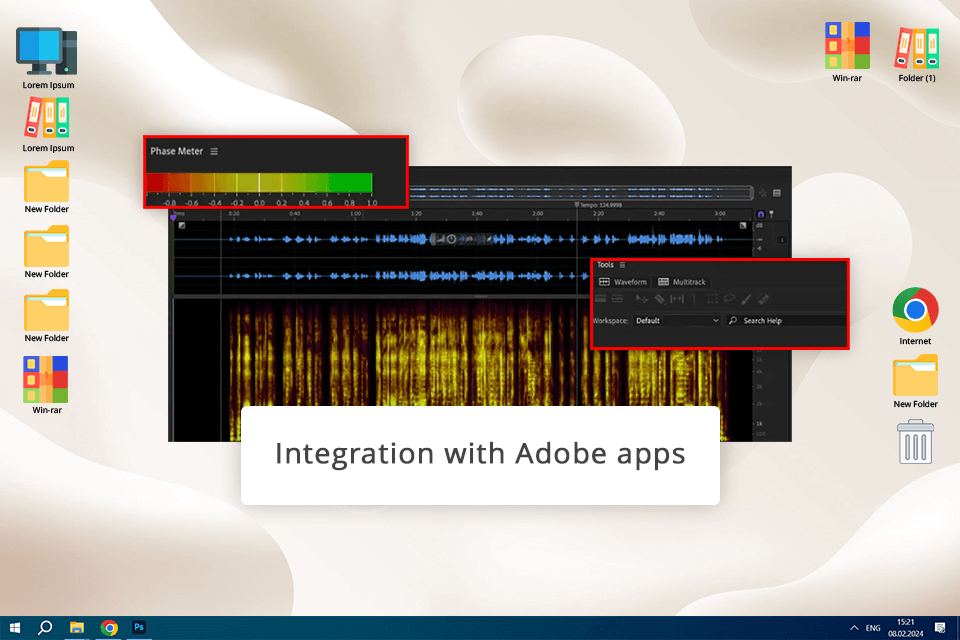Select the Move tool in Tools panel

(x=642, y=299)
